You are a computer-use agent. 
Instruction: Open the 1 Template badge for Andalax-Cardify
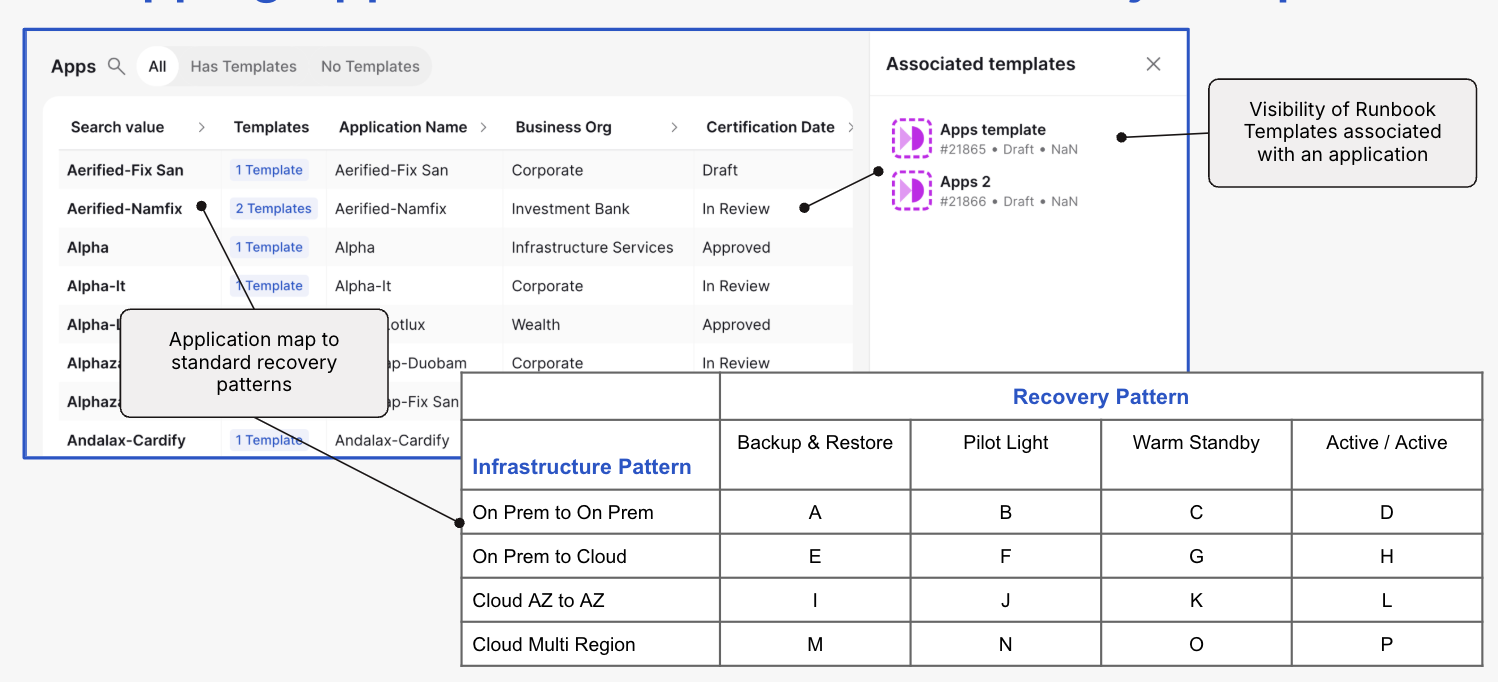tap(269, 440)
